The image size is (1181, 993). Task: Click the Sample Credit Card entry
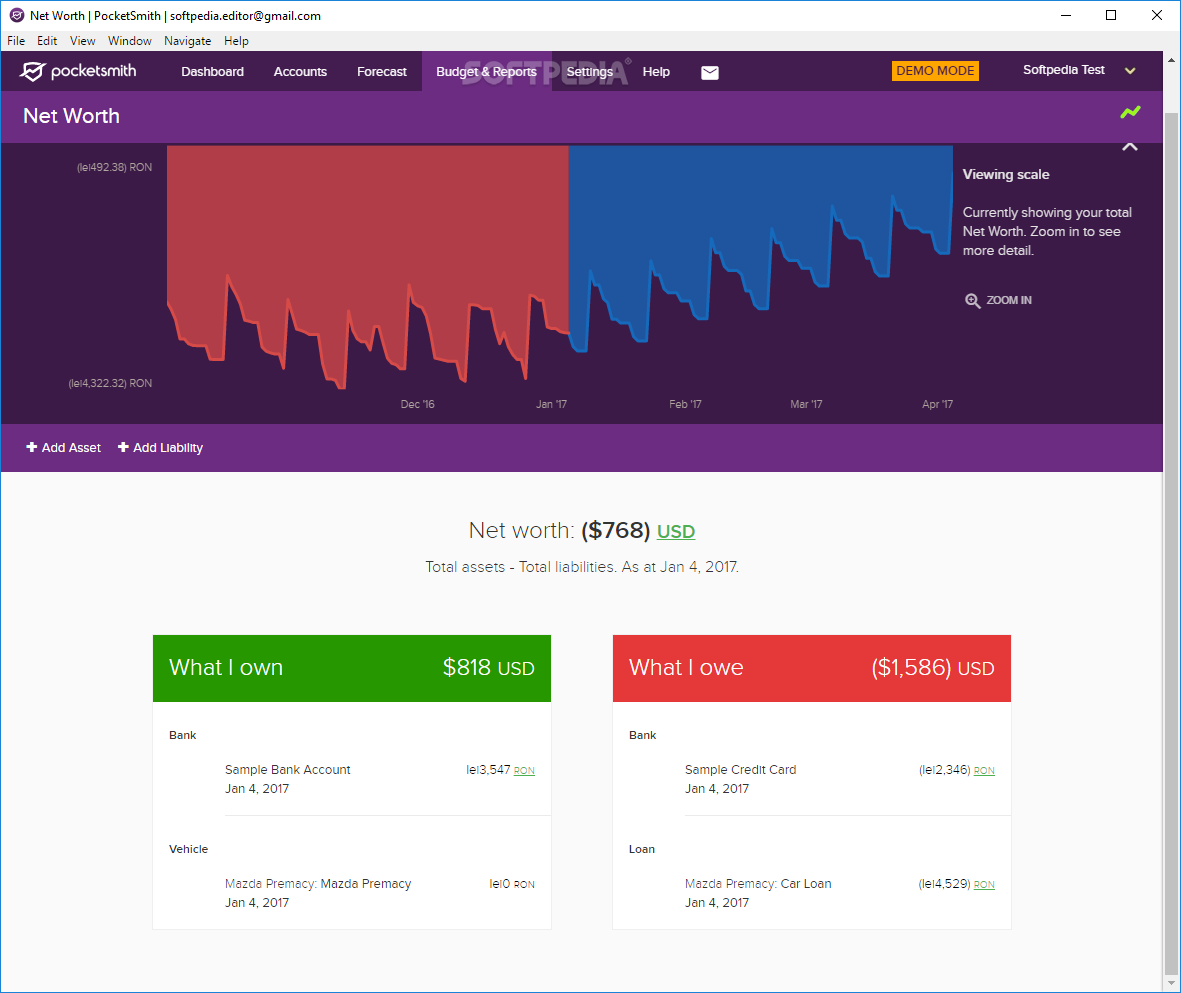840,779
